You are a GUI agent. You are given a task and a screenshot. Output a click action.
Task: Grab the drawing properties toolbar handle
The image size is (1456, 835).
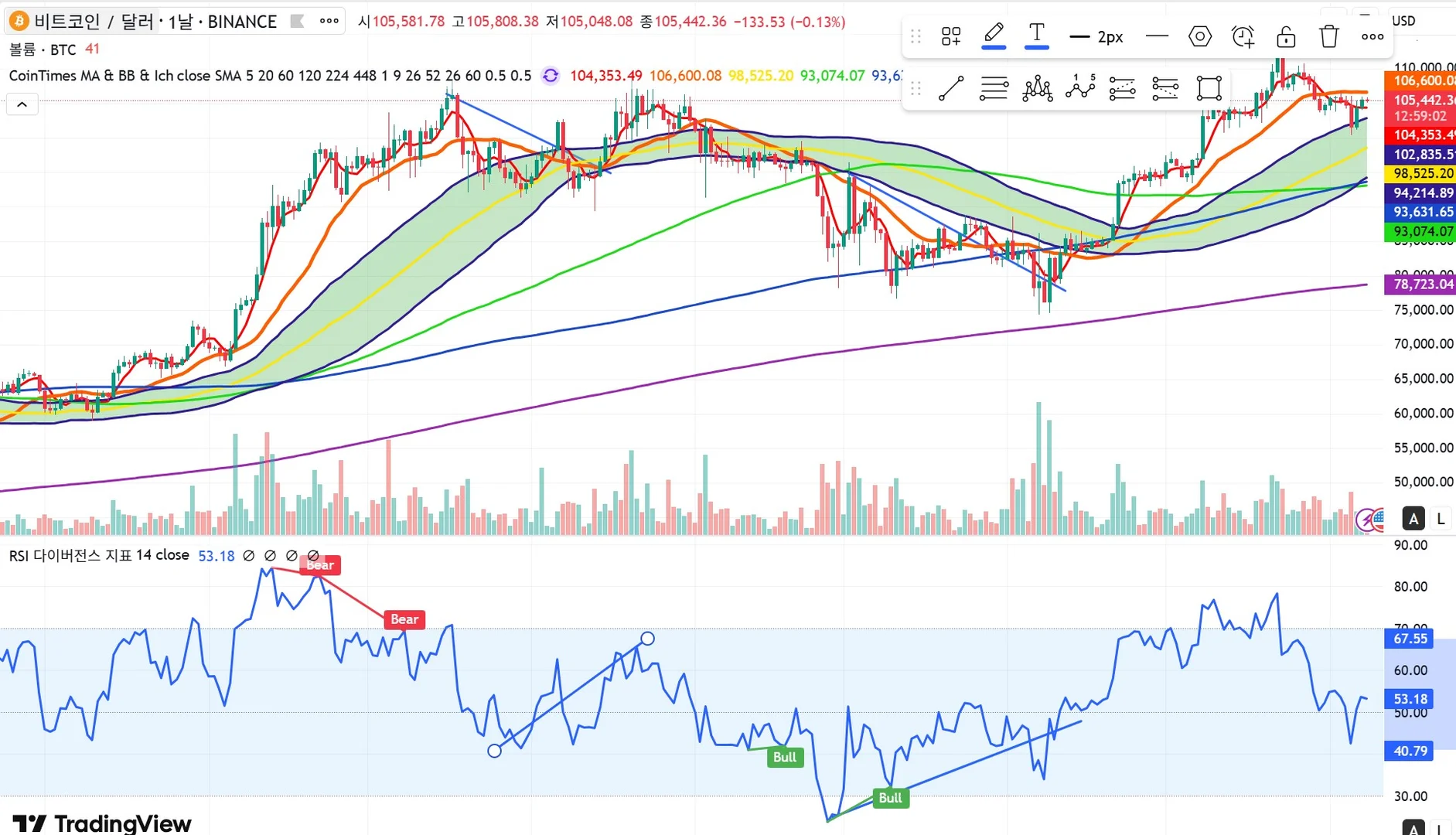(x=916, y=36)
